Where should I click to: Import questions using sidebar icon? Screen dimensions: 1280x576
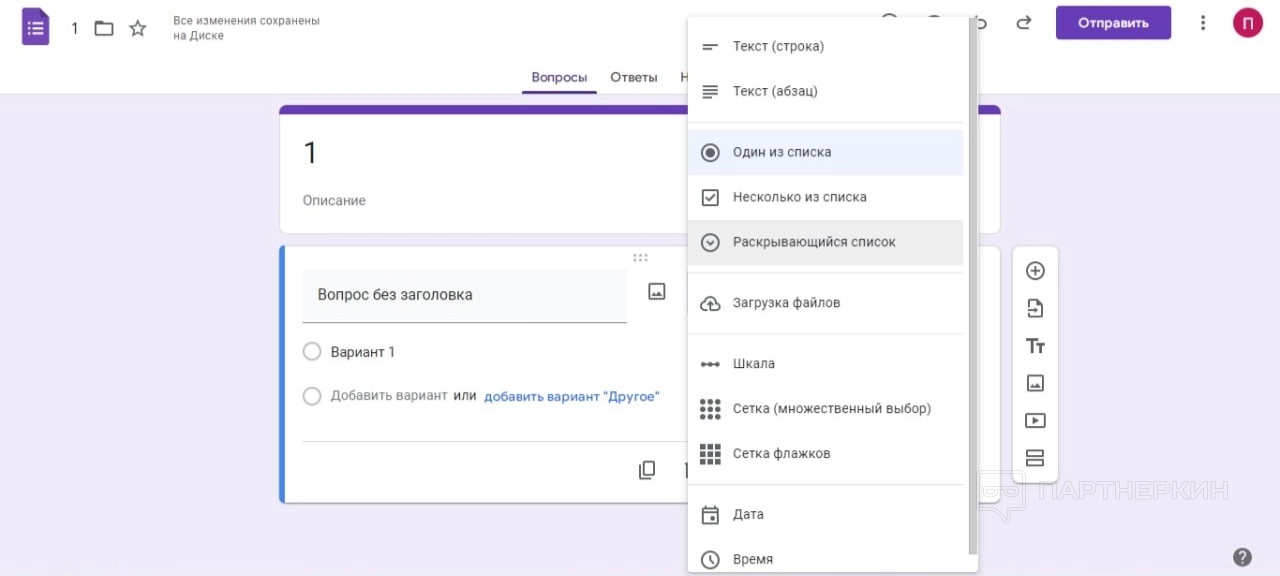(1035, 309)
